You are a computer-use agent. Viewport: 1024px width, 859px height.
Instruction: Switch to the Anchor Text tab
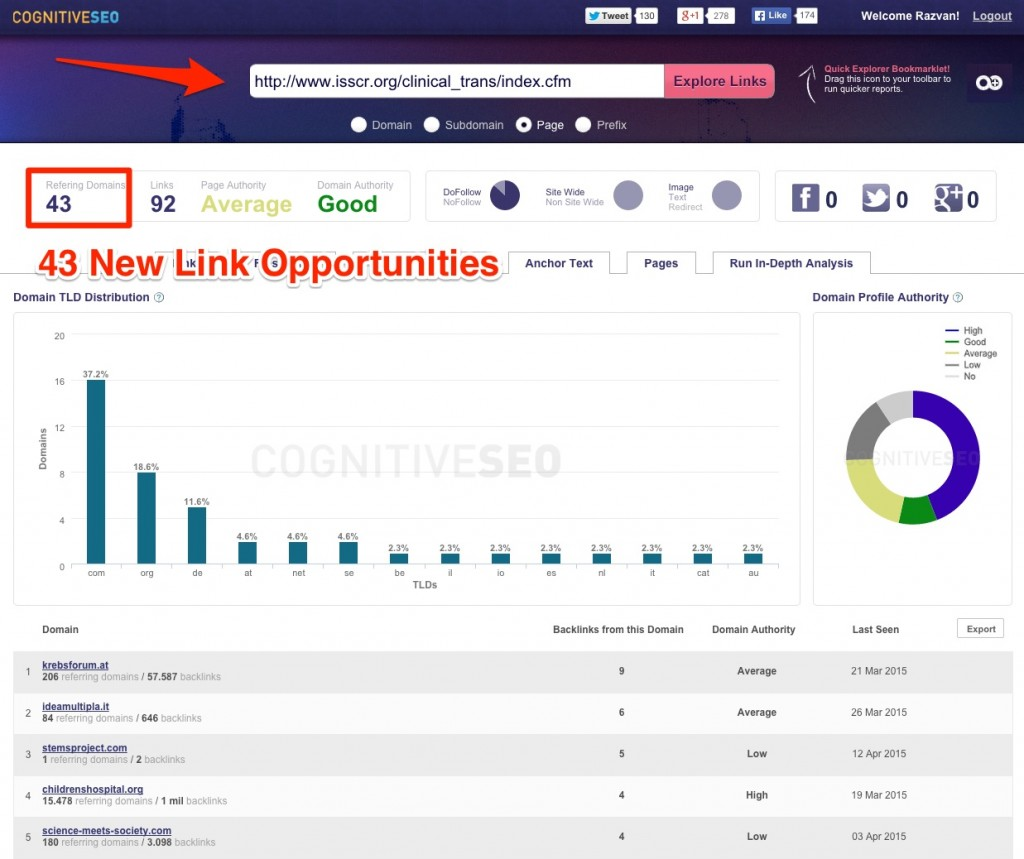(559, 263)
